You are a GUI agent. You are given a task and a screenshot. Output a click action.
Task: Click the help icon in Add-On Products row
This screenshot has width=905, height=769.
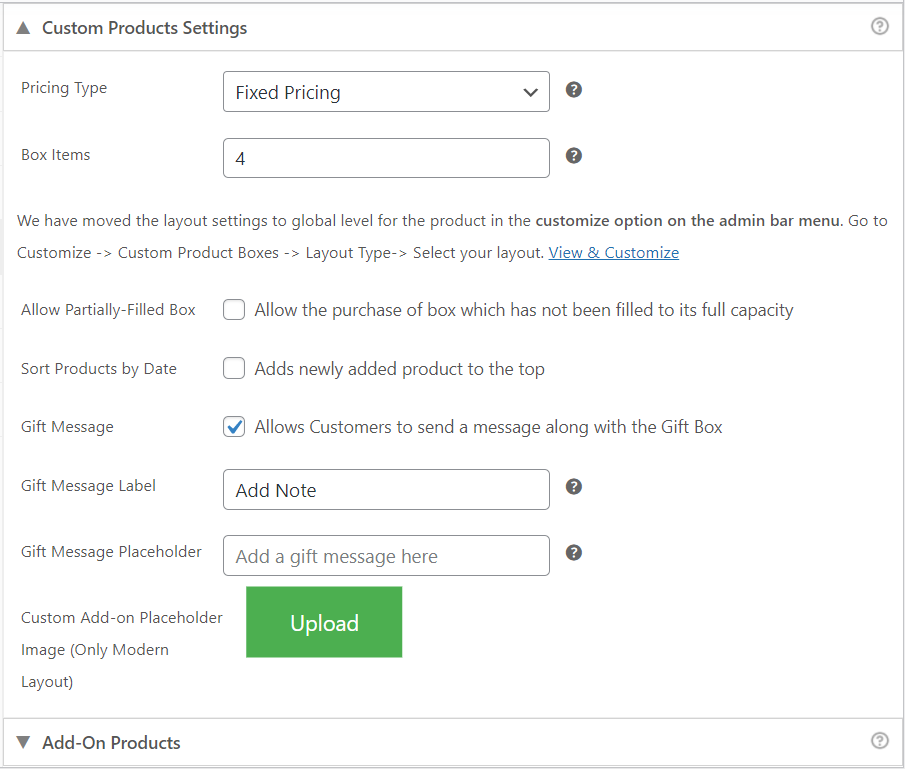click(879, 740)
